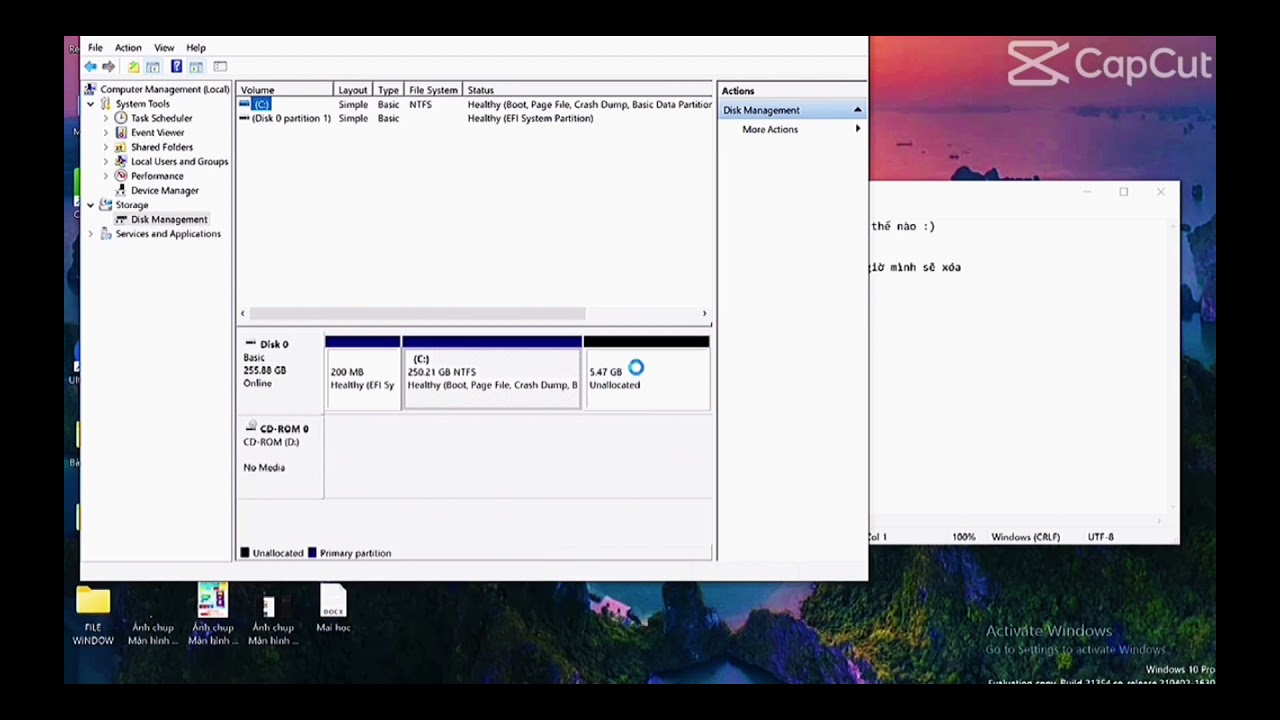Collapse the Disk Management actions section

coord(857,110)
